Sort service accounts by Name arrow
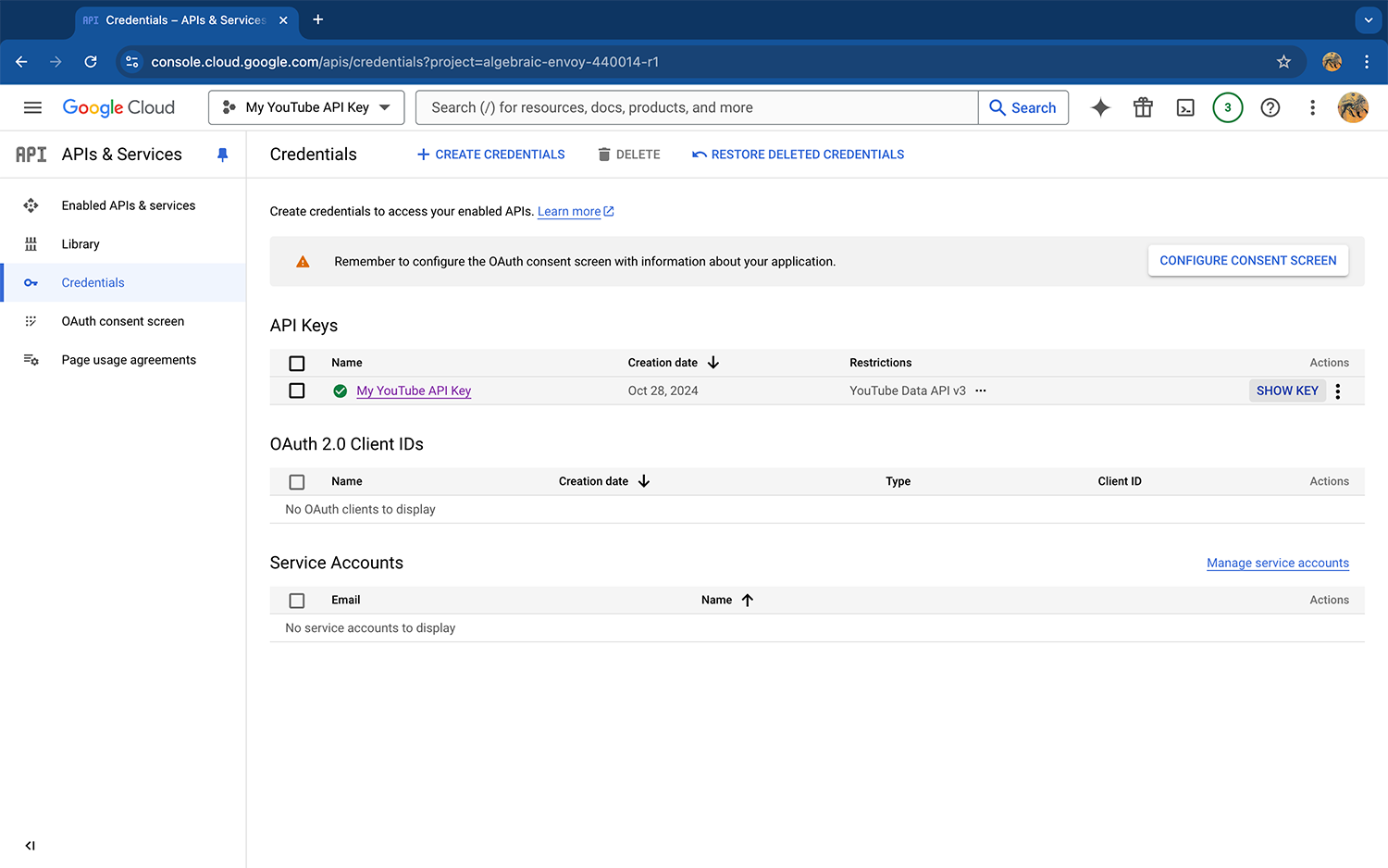Image resolution: width=1388 pixels, height=868 pixels. point(748,600)
